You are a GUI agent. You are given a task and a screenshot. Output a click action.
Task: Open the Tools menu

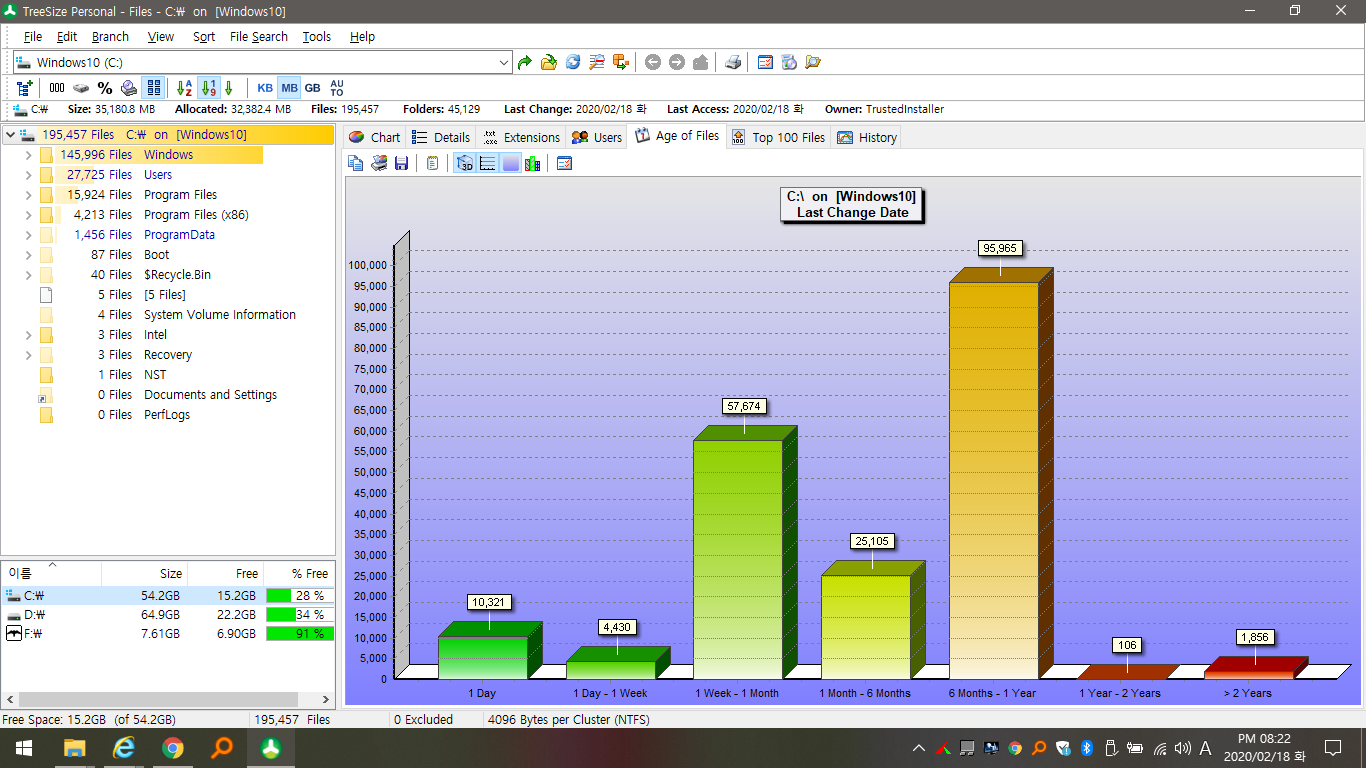tap(317, 36)
